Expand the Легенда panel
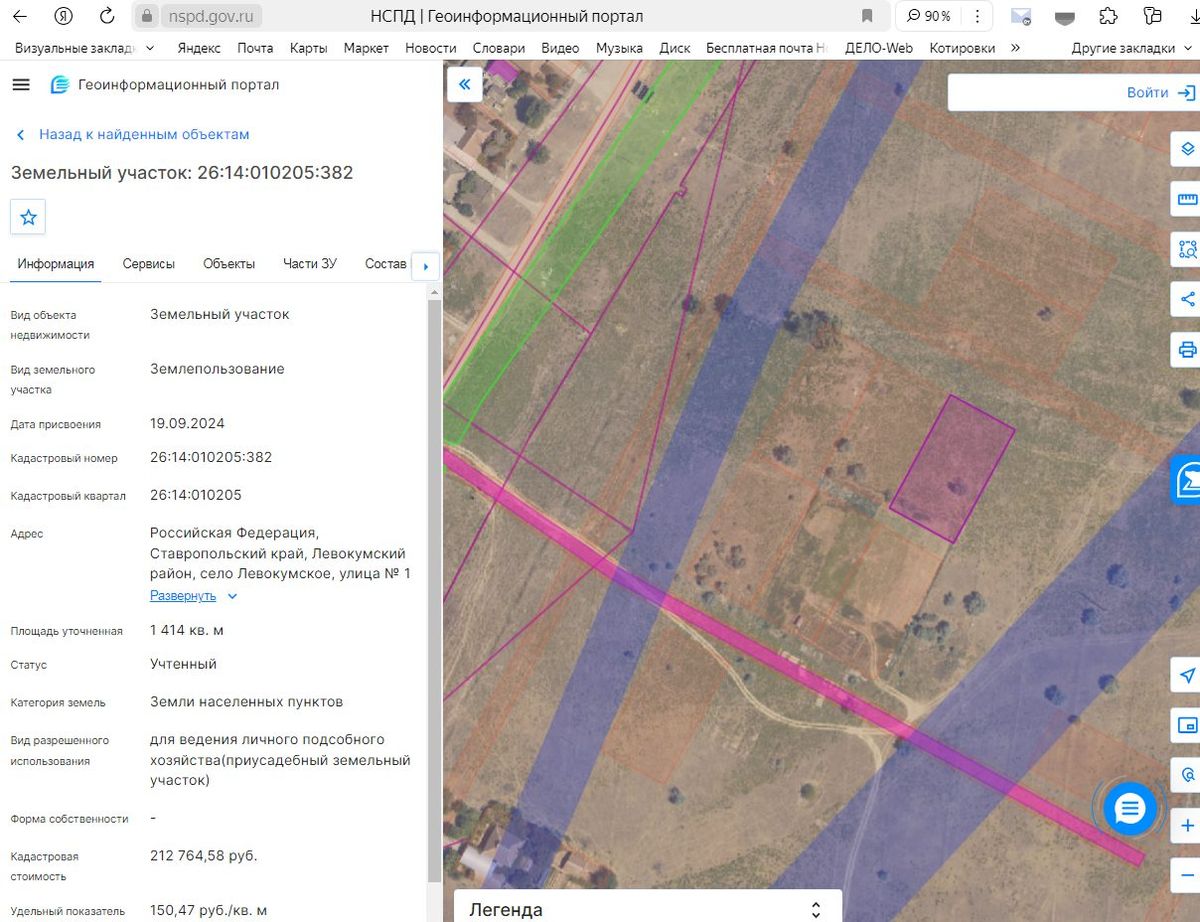 pos(816,910)
